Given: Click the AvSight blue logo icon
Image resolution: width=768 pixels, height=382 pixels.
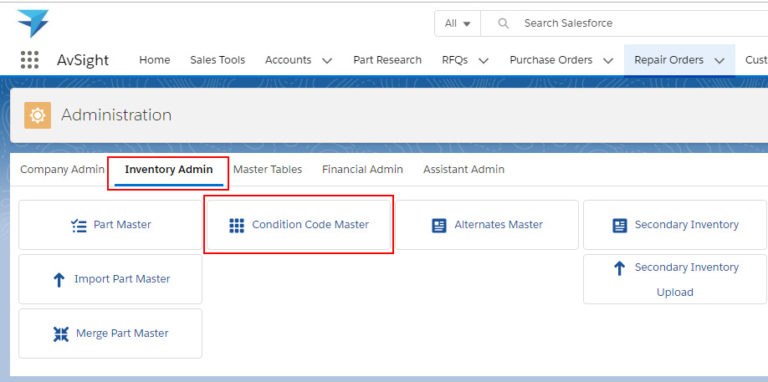Looking at the screenshot, I should [33, 23].
